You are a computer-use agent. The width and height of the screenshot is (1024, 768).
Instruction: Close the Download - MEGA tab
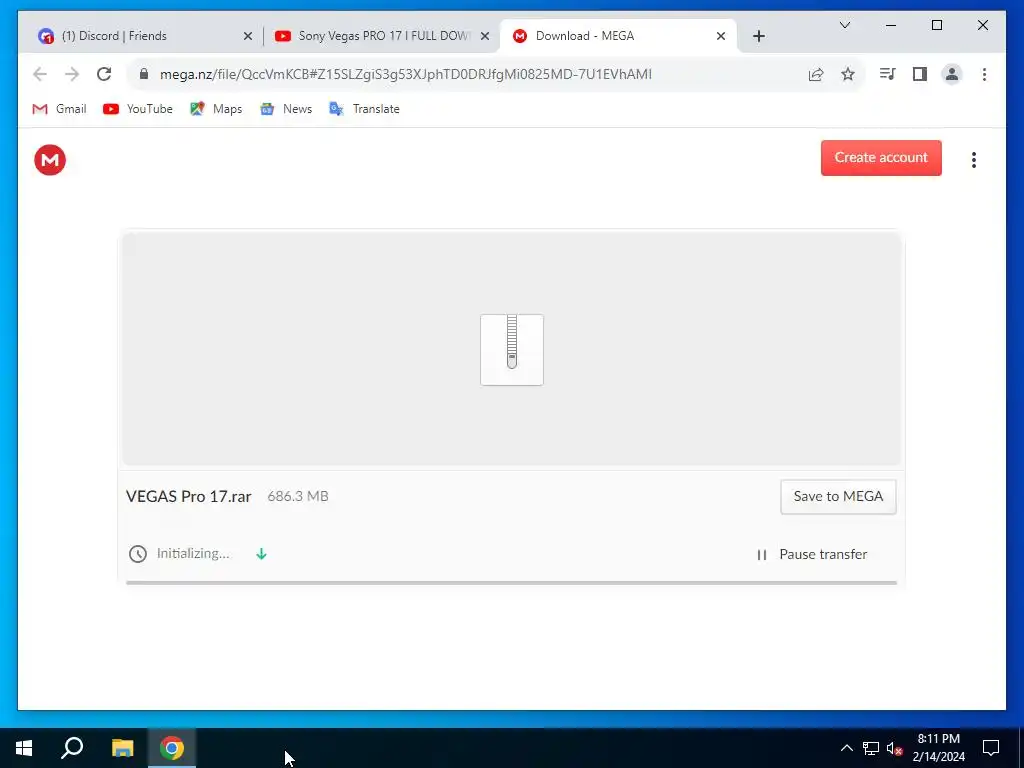click(x=720, y=37)
